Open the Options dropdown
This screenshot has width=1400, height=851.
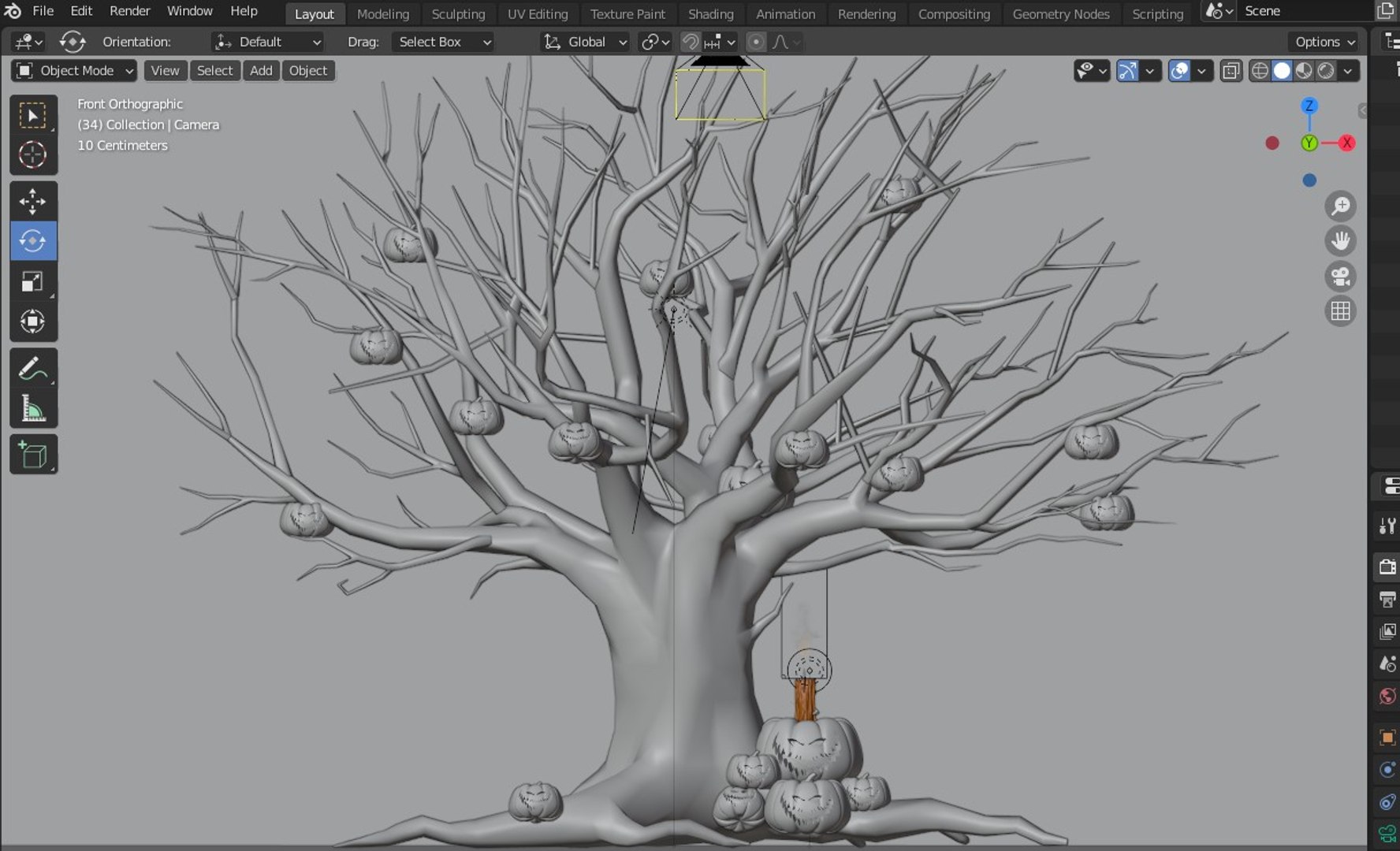click(1325, 42)
